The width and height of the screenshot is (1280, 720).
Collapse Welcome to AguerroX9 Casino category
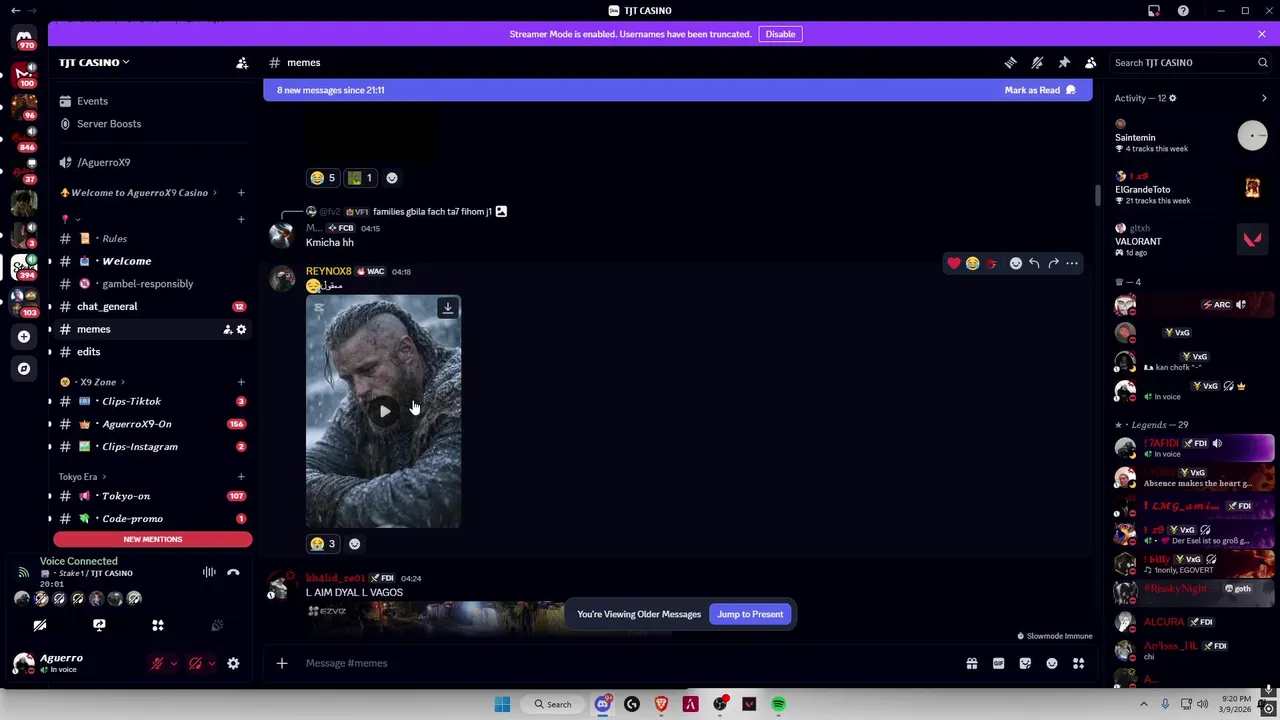(x=139, y=193)
